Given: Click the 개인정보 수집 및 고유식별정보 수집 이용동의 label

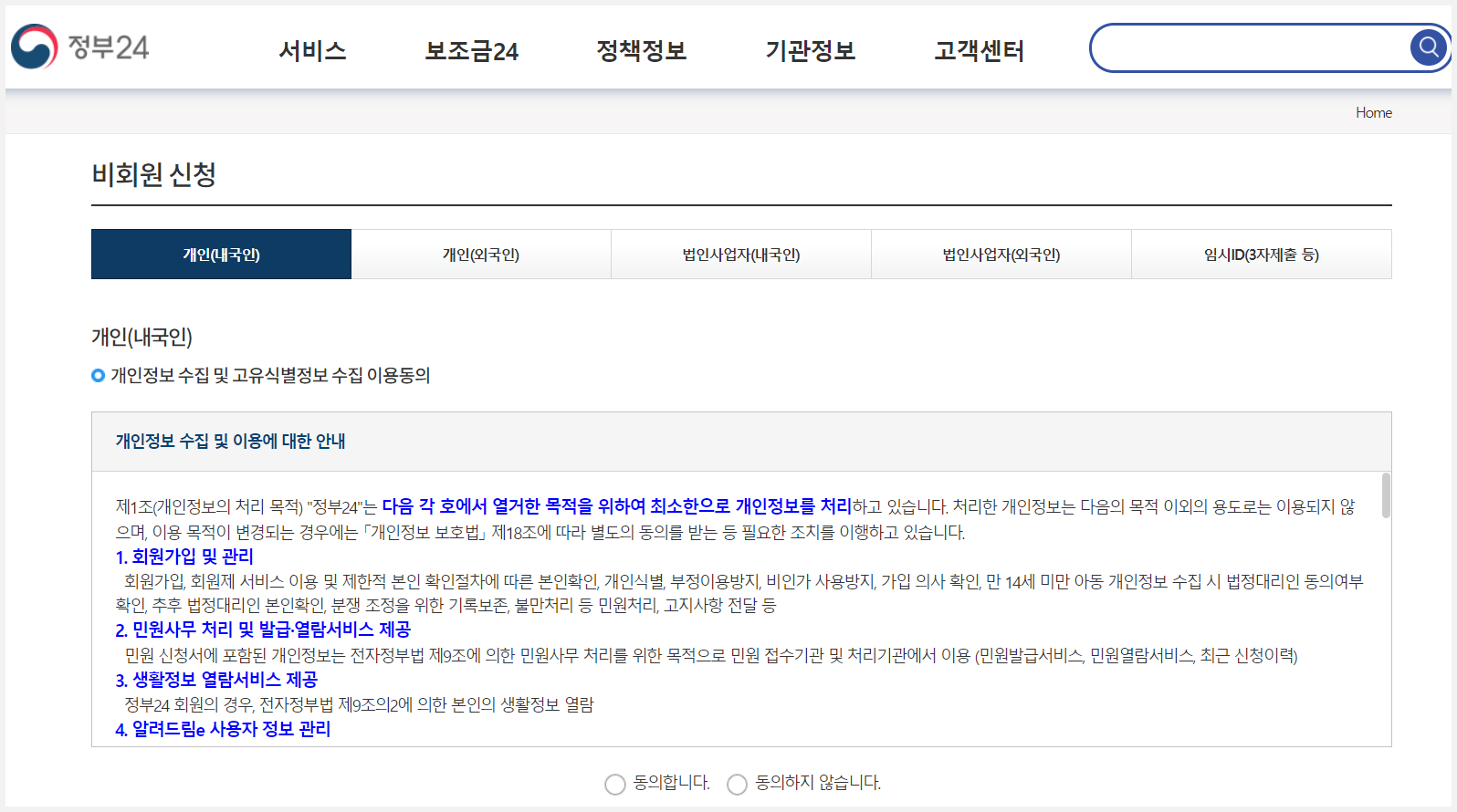Looking at the screenshot, I should pos(270,375).
